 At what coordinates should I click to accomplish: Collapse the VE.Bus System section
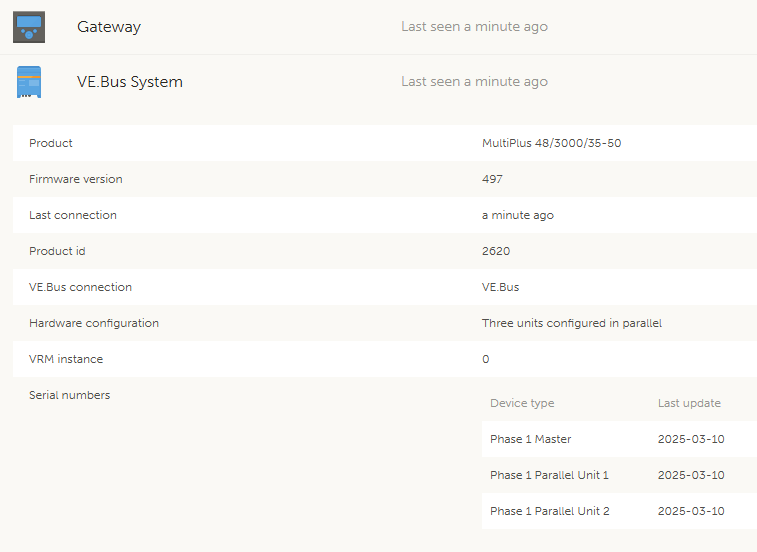pos(130,82)
